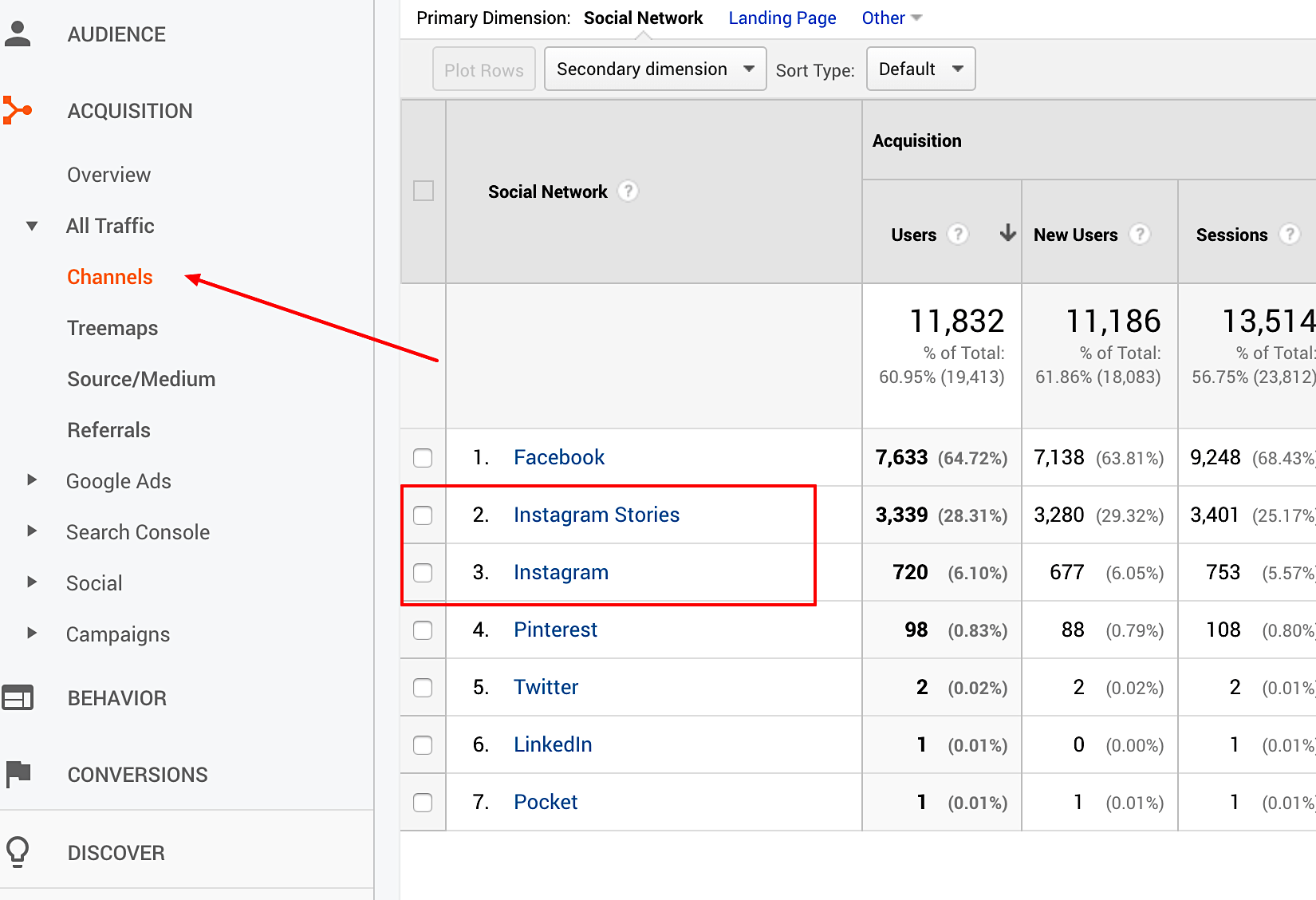Sort by the Users column header
The width and height of the screenshot is (1316, 900).
click(914, 235)
